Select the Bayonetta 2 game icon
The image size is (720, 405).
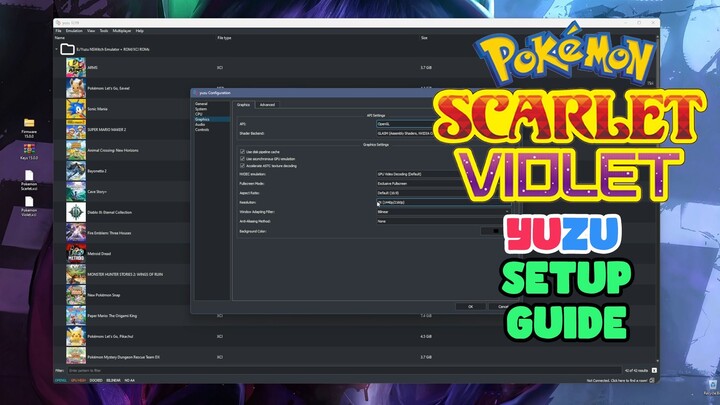pos(76,171)
